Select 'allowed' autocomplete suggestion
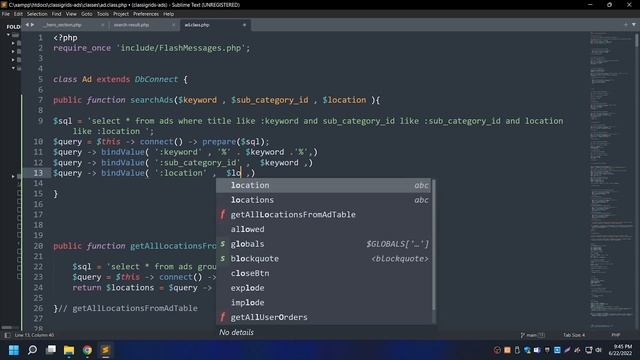This screenshot has height=360, width=640. tap(323, 229)
